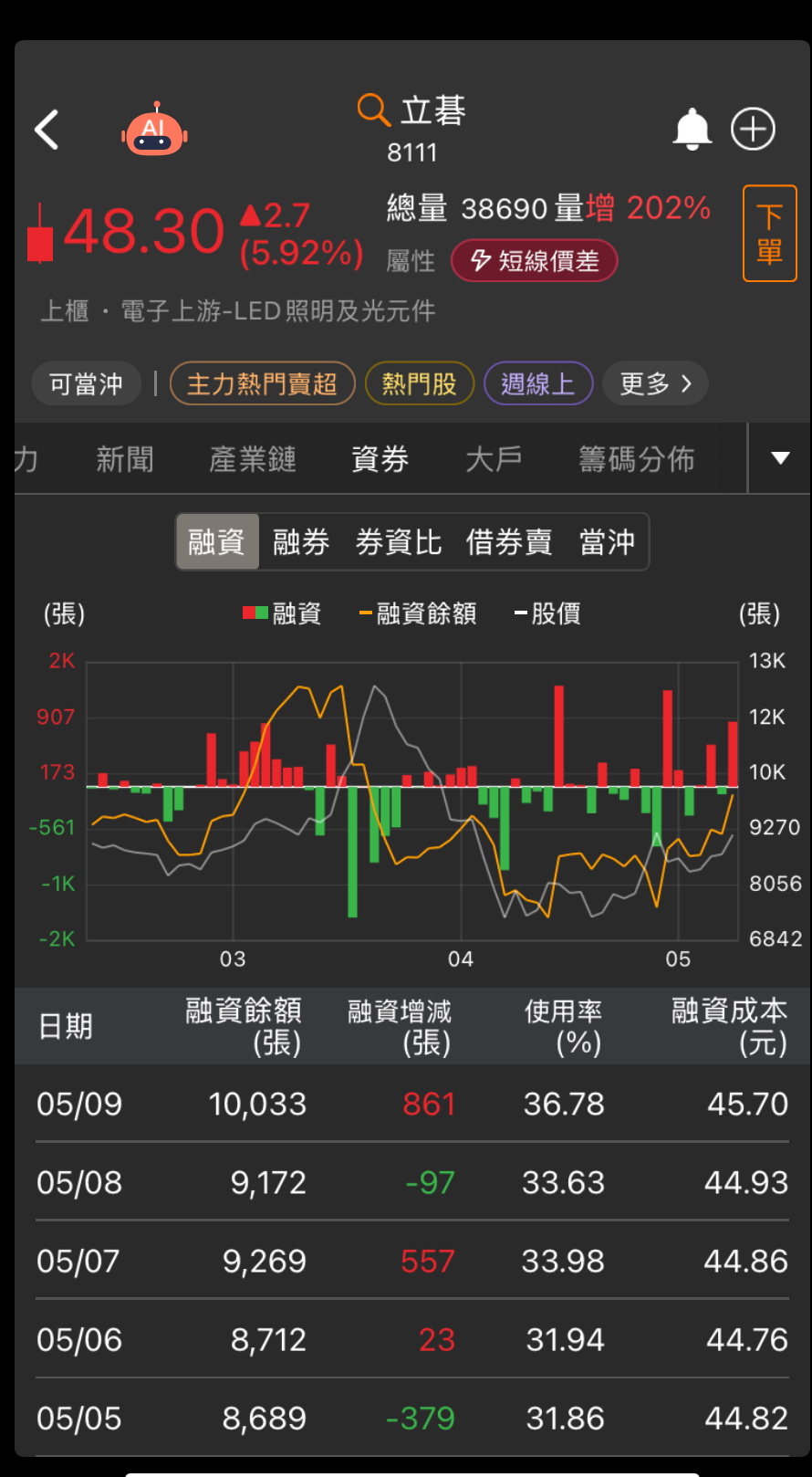Toggle the 融資 red-green legend entry
The image size is (812, 1477).
282,613
